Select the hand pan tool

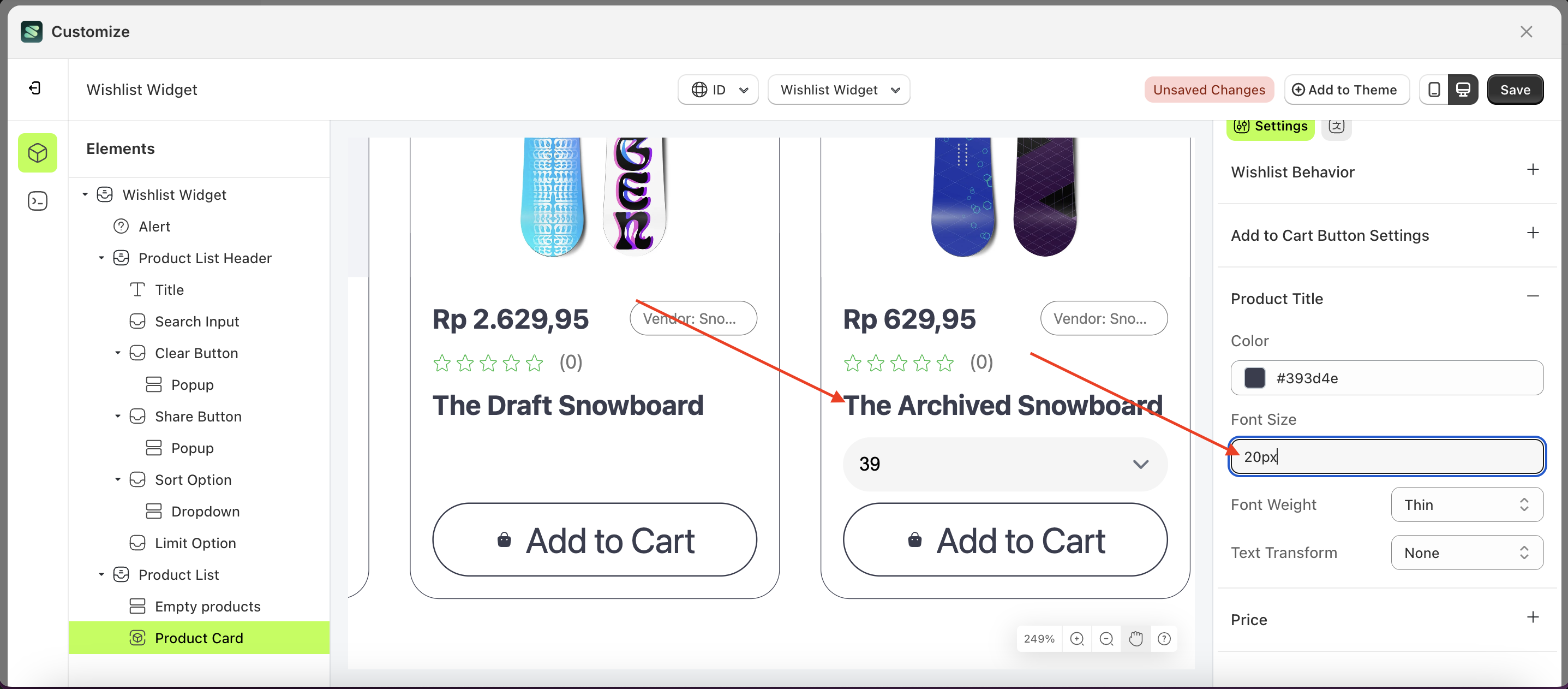pyautogui.click(x=1135, y=638)
